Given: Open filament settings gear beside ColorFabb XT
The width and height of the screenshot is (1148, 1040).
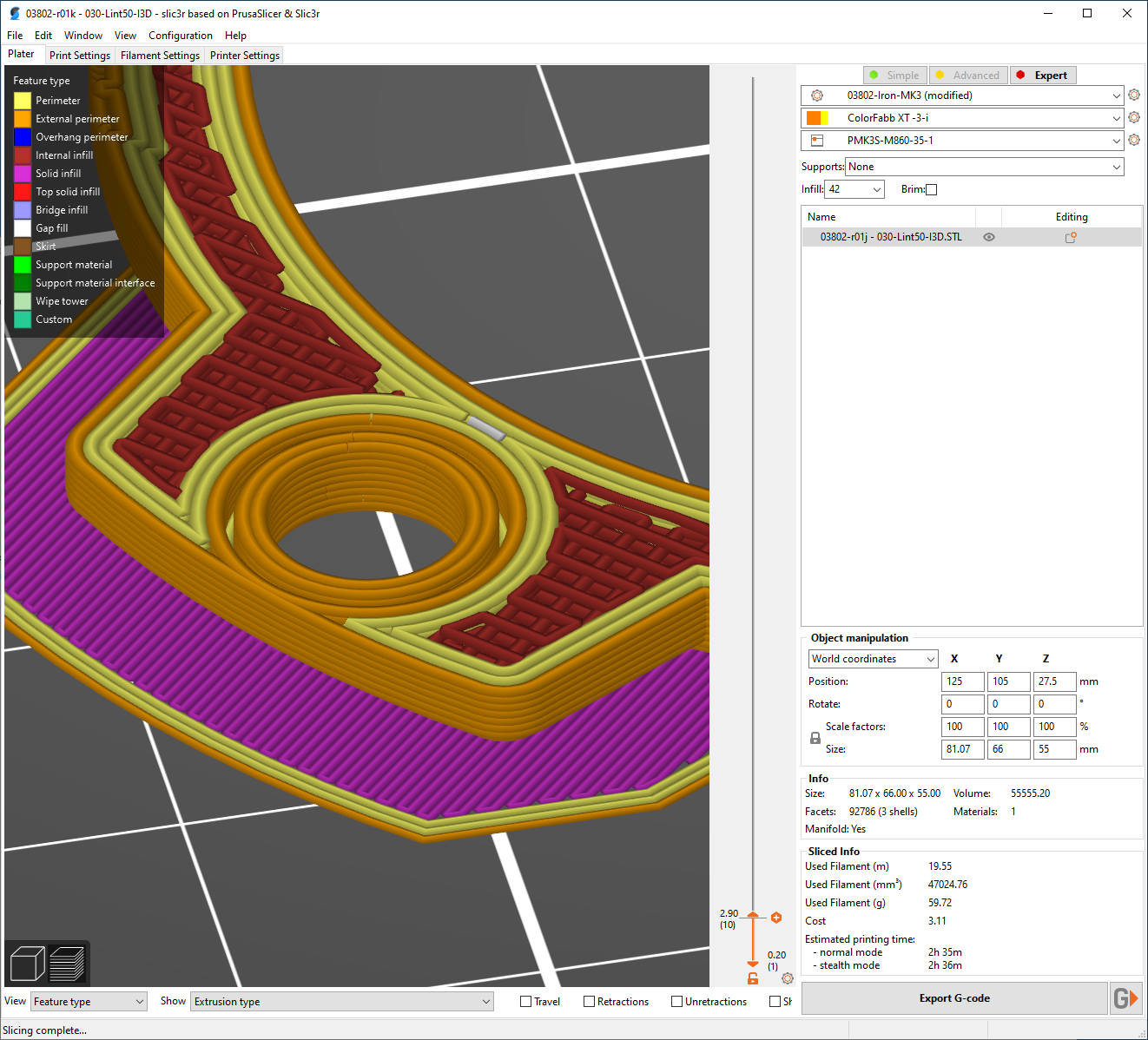Looking at the screenshot, I should coord(1134,117).
